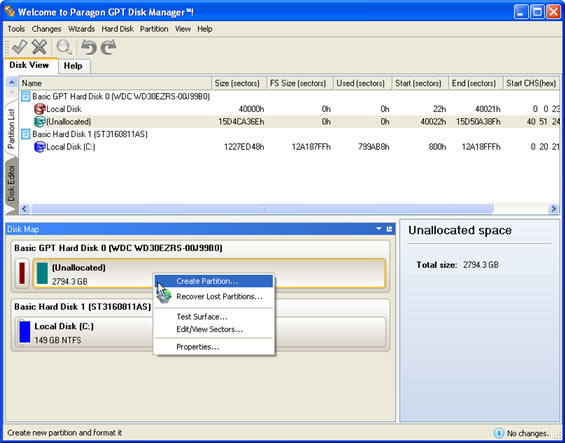Image resolution: width=565 pixels, height=443 pixels.
Task: Click the teal Unallocated partition icon
Action: click(x=40, y=121)
